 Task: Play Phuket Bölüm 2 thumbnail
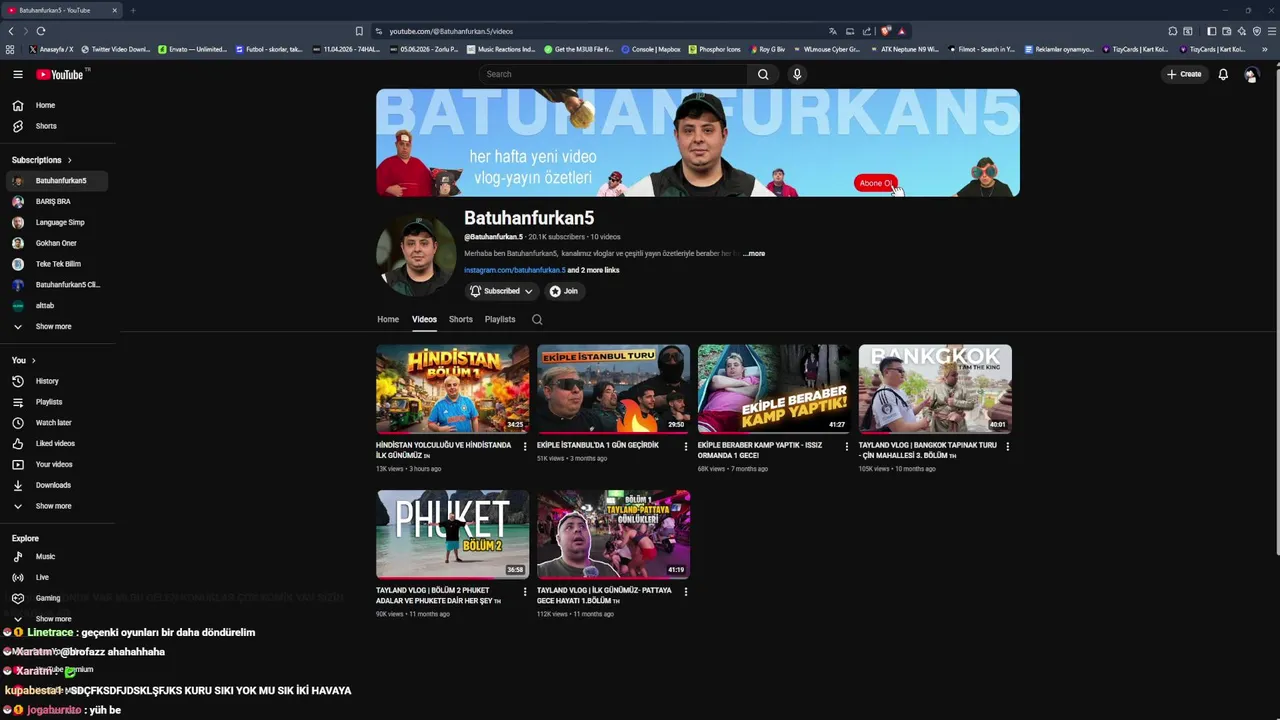click(452, 534)
